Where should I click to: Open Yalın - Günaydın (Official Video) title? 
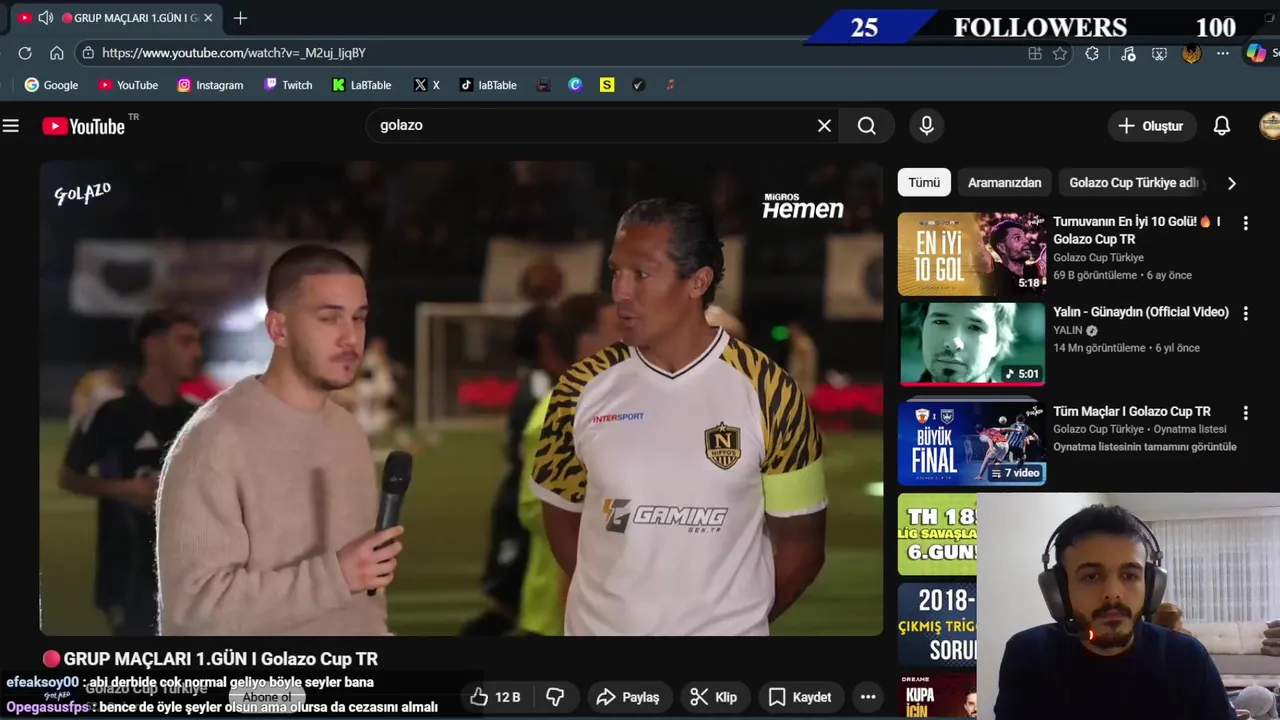click(1141, 312)
